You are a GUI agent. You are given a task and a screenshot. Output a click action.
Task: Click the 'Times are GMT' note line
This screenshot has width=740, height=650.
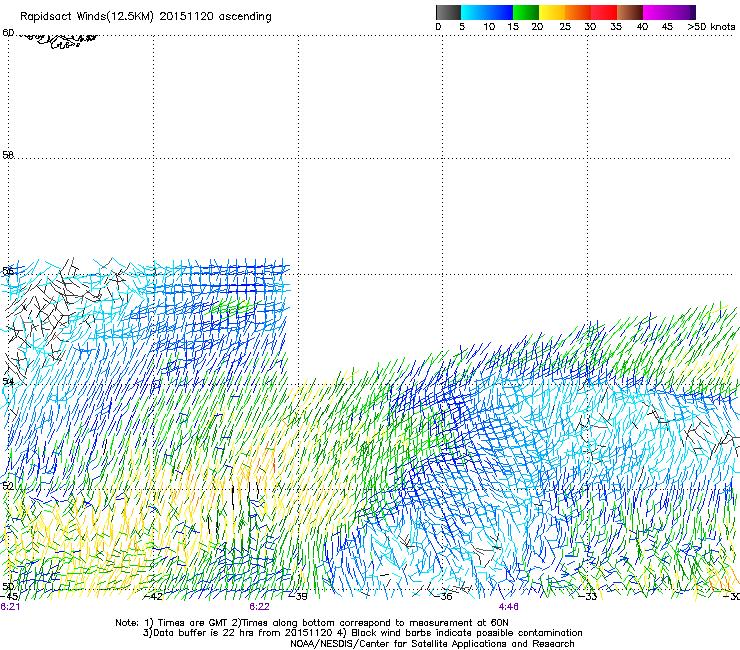[x=312, y=623]
